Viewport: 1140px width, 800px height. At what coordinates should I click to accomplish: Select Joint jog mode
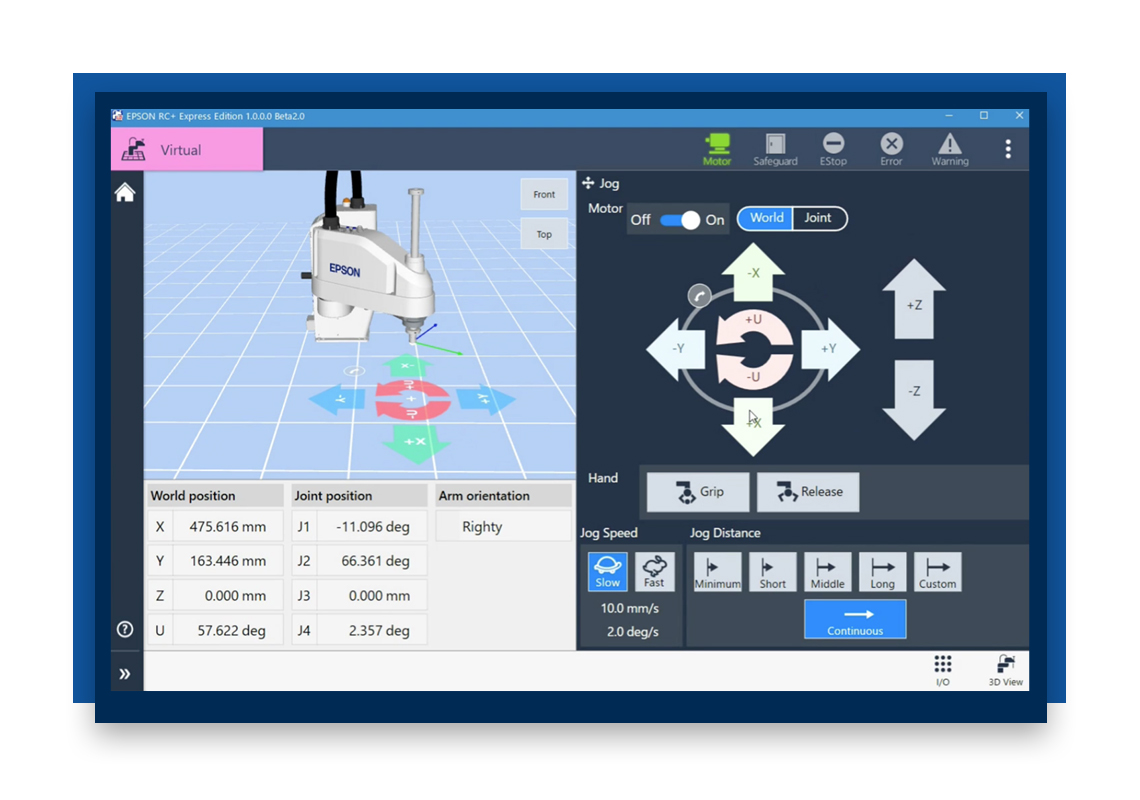click(x=818, y=218)
